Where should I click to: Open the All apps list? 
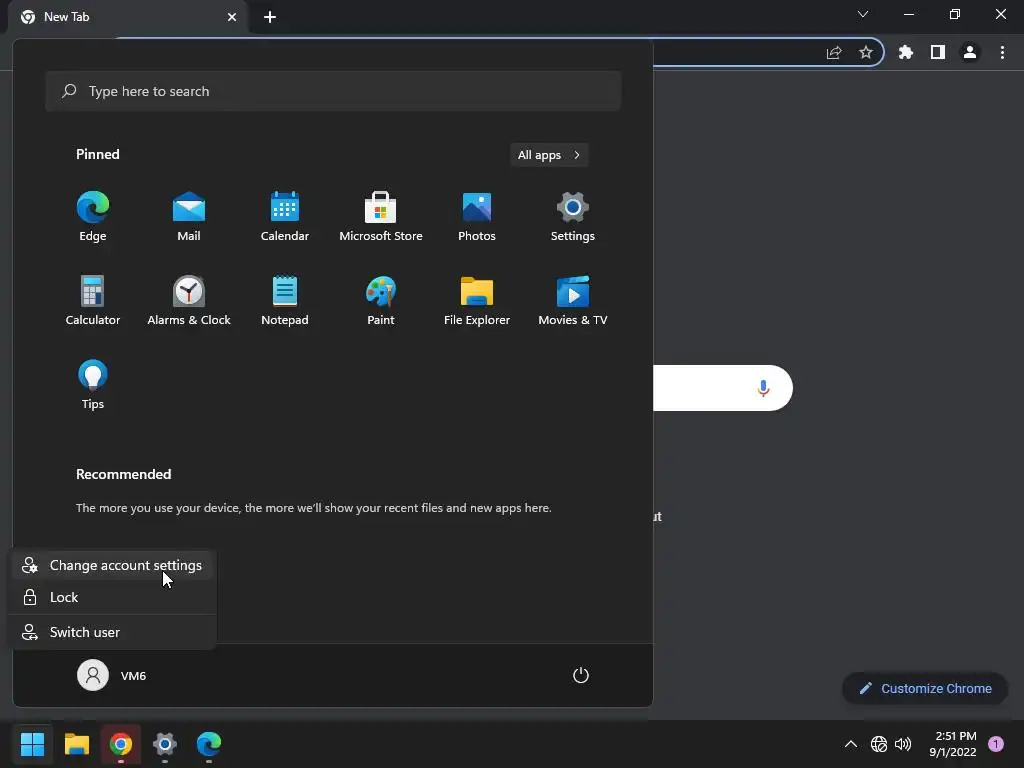tap(549, 155)
